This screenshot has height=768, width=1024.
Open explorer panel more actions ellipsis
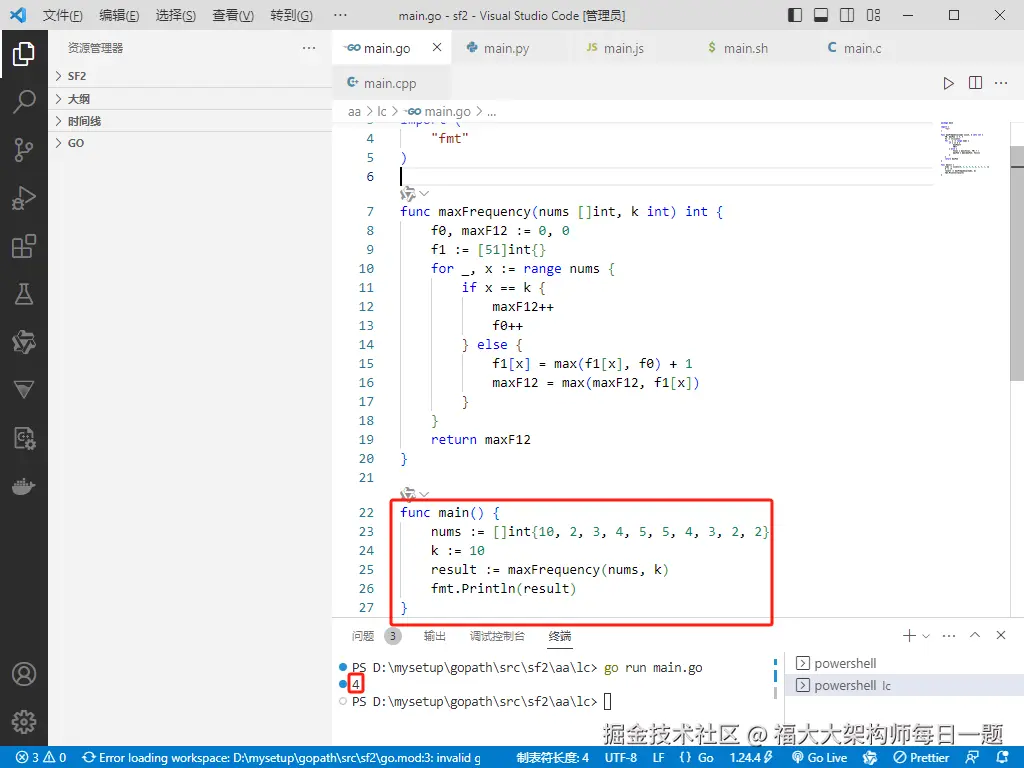click(x=309, y=48)
